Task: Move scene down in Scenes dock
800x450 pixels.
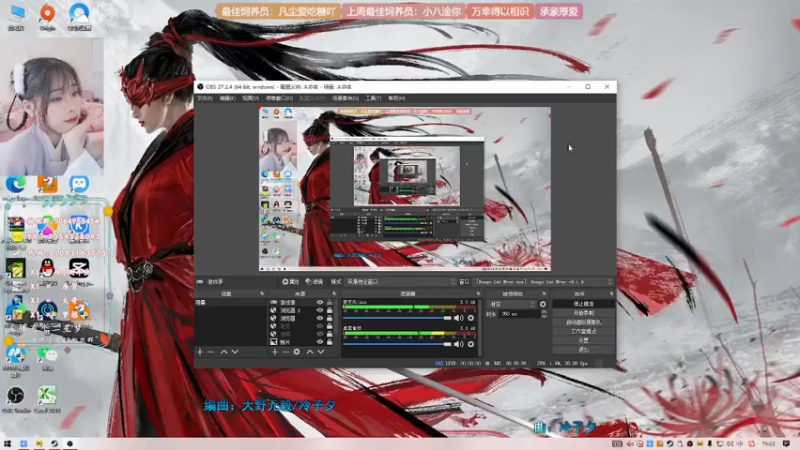Action: point(235,352)
